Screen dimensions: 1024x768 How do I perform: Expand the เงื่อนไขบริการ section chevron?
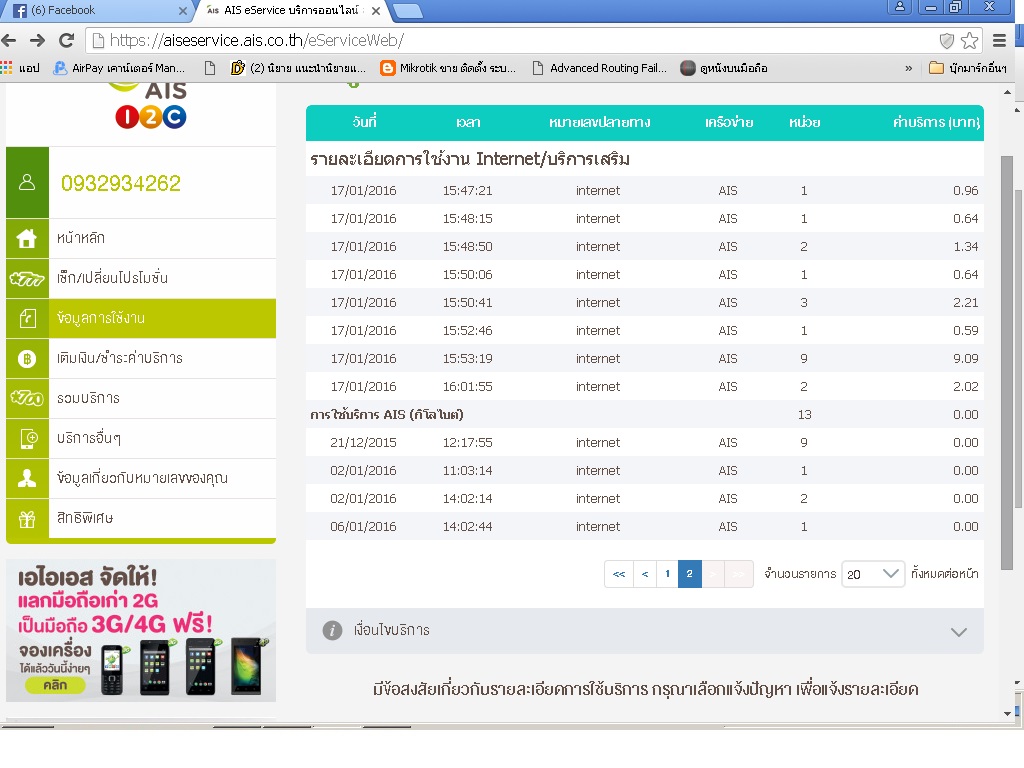coord(958,632)
